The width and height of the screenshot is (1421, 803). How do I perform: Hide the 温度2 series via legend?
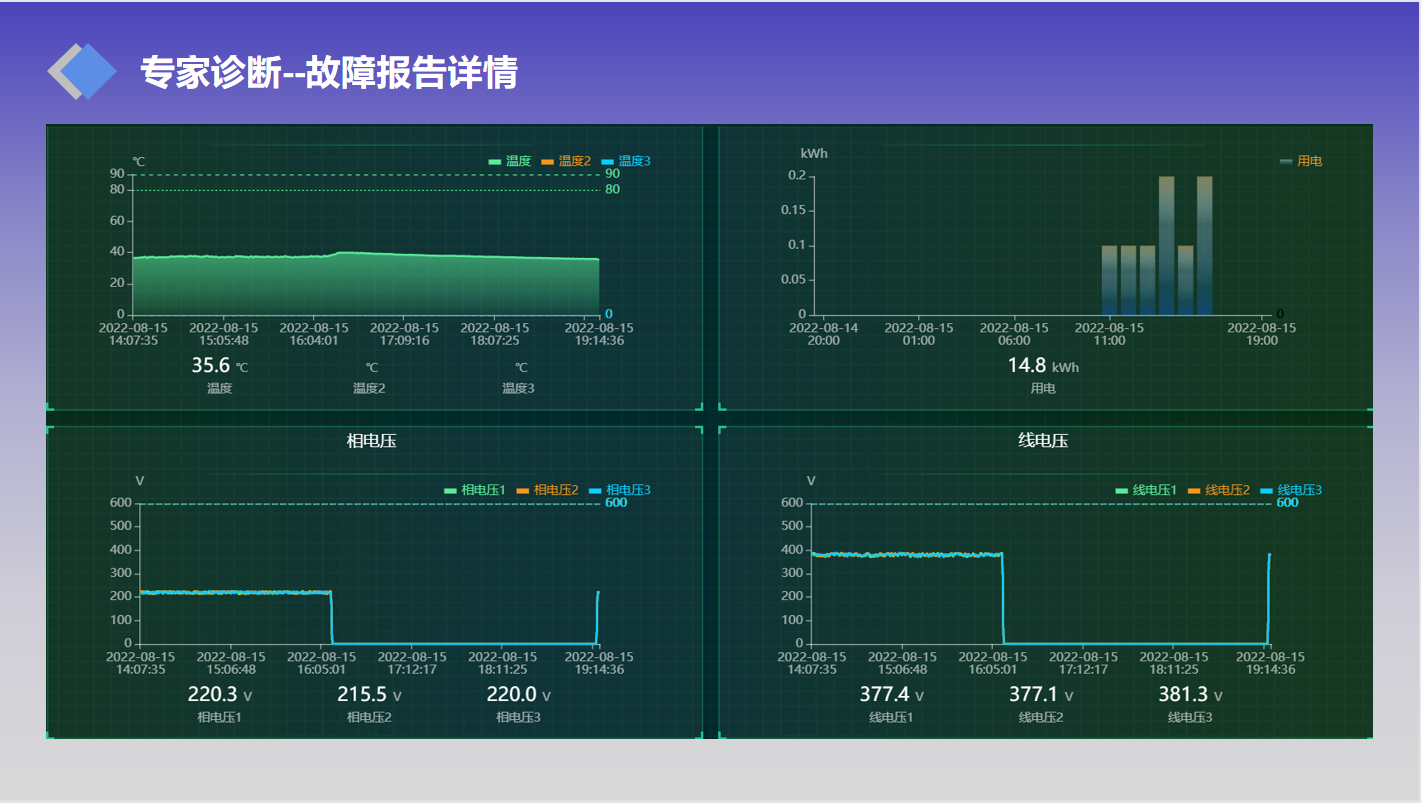565,161
